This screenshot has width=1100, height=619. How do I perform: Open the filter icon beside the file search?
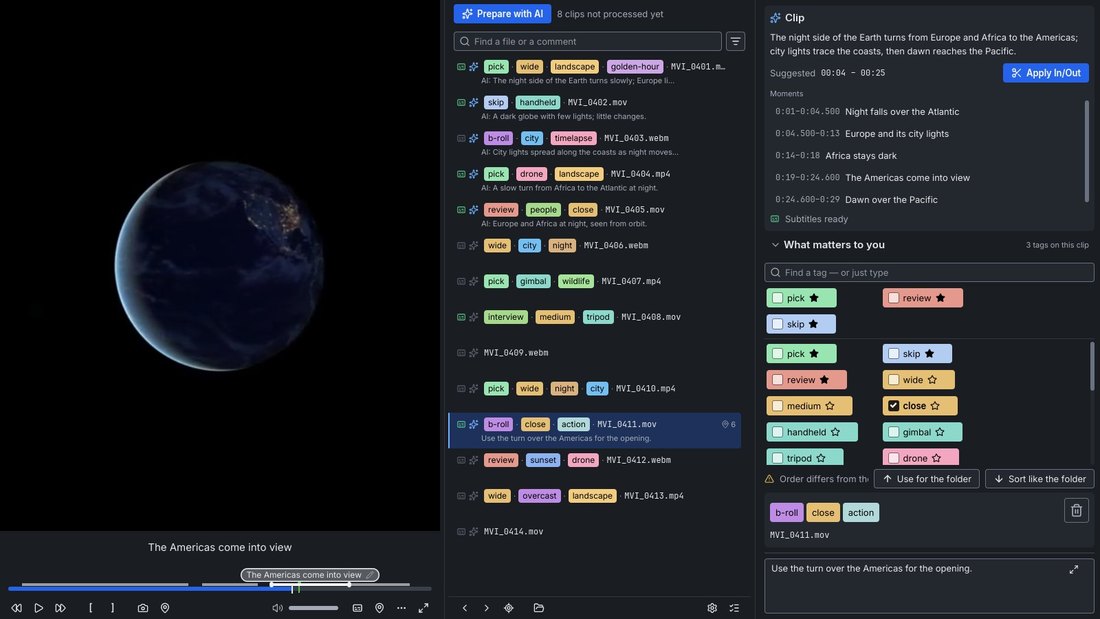735,41
